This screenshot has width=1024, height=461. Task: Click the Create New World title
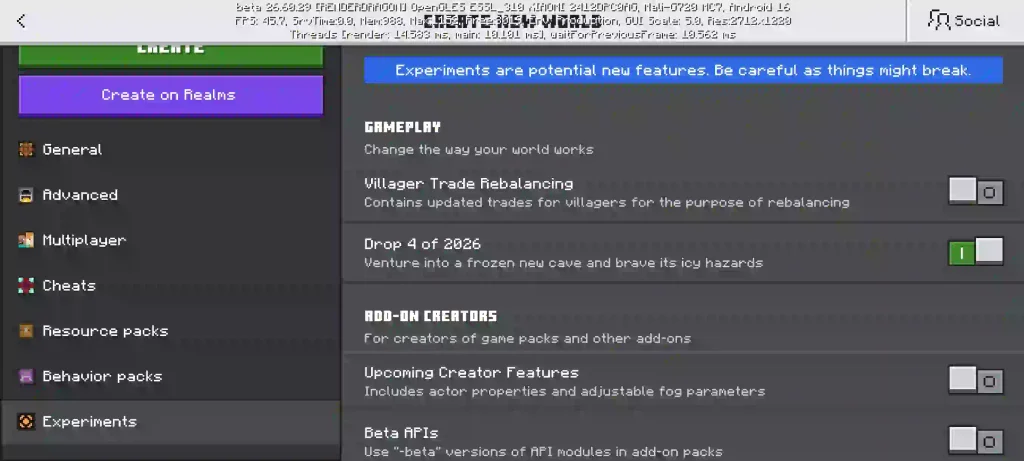pyautogui.click(x=511, y=21)
